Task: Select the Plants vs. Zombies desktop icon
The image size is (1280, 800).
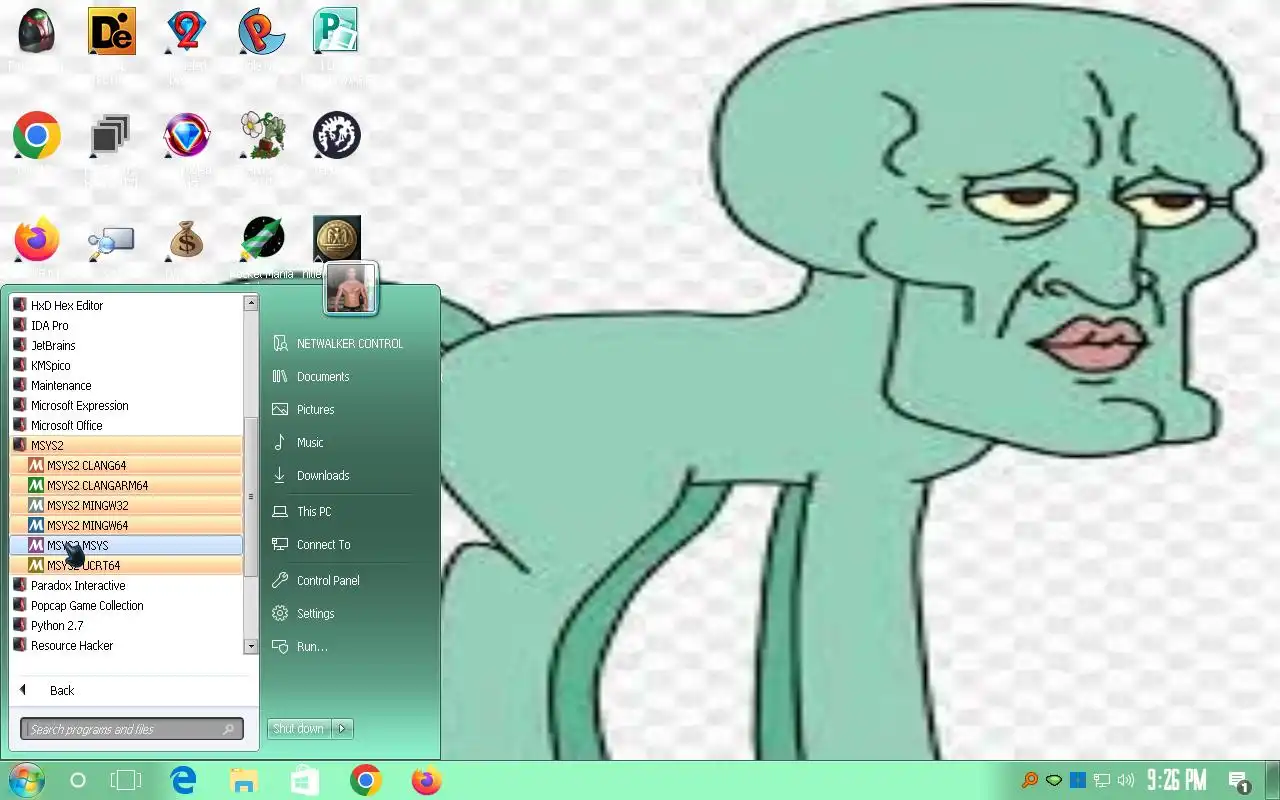Action: (262, 135)
